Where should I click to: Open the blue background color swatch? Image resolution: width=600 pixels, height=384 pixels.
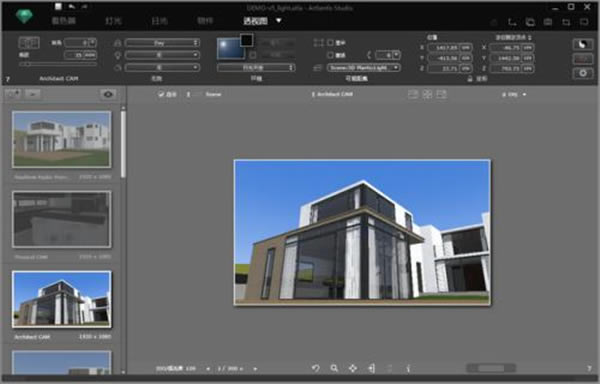[231, 49]
